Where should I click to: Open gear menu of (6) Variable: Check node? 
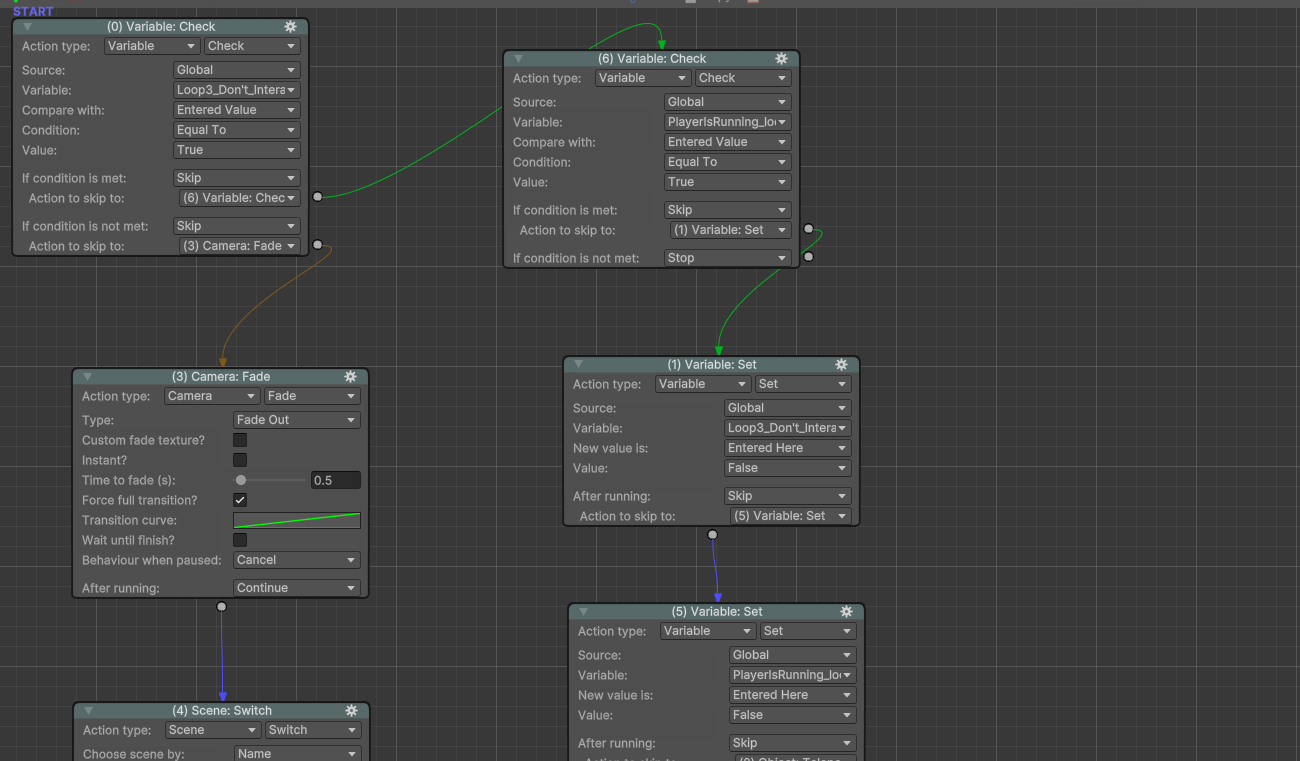(x=781, y=59)
